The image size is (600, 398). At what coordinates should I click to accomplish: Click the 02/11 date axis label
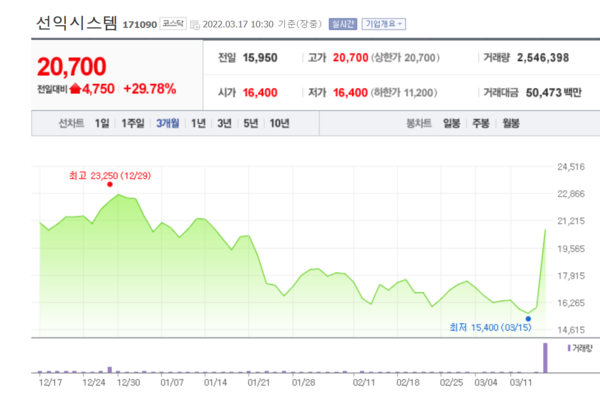click(364, 382)
